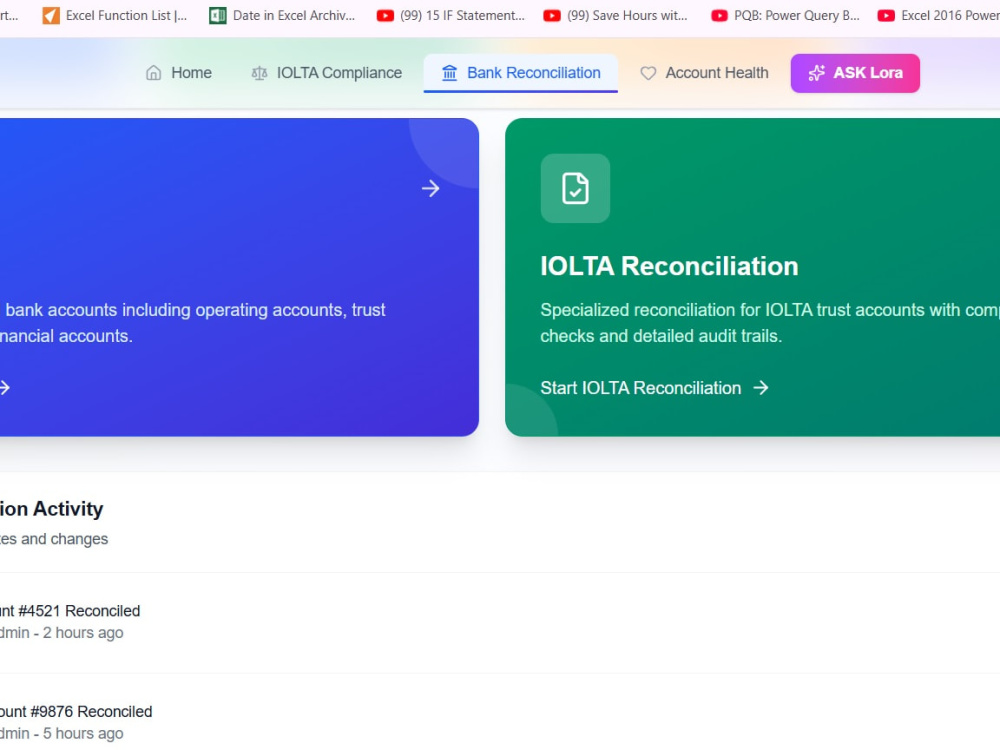Click the document check icon on green card
This screenshot has height=750, width=1000.
(575, 188)
